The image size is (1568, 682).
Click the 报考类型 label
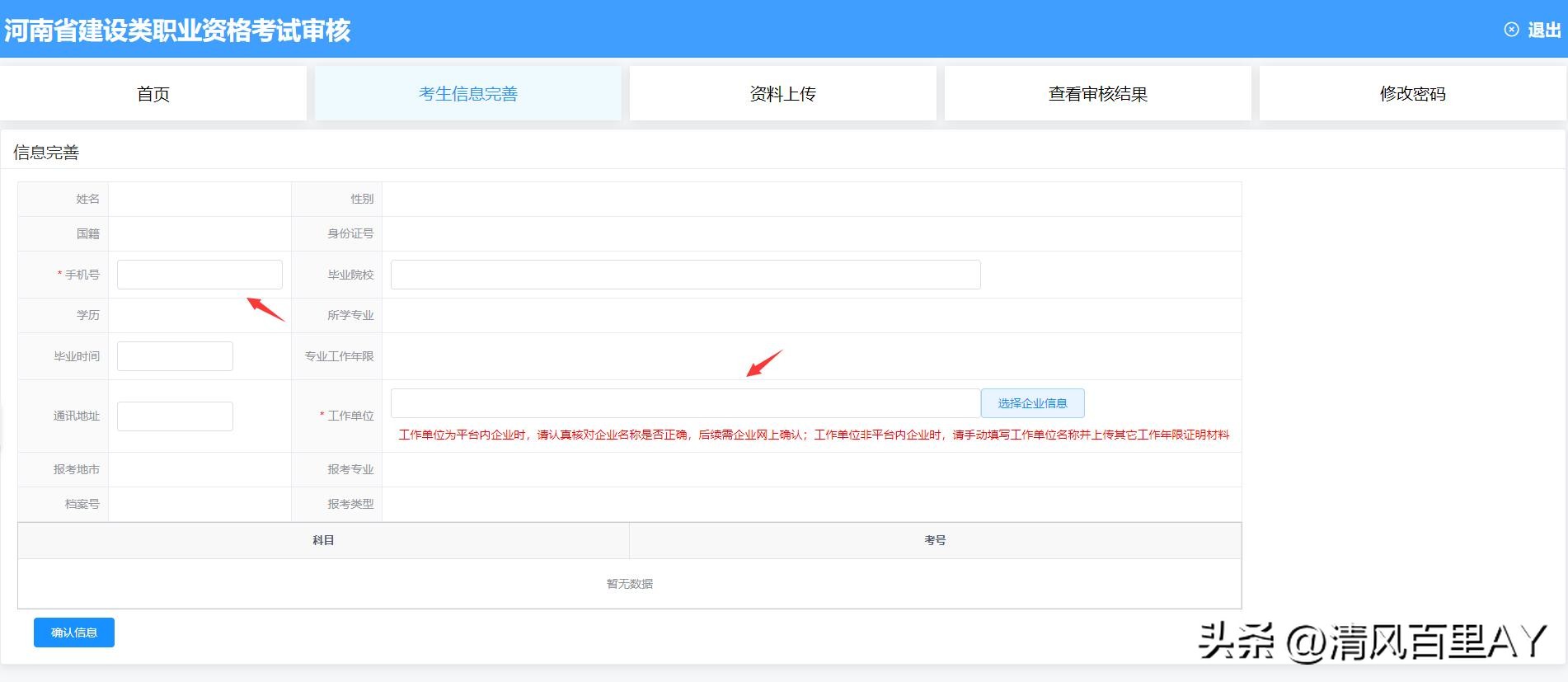click(350, 504)
